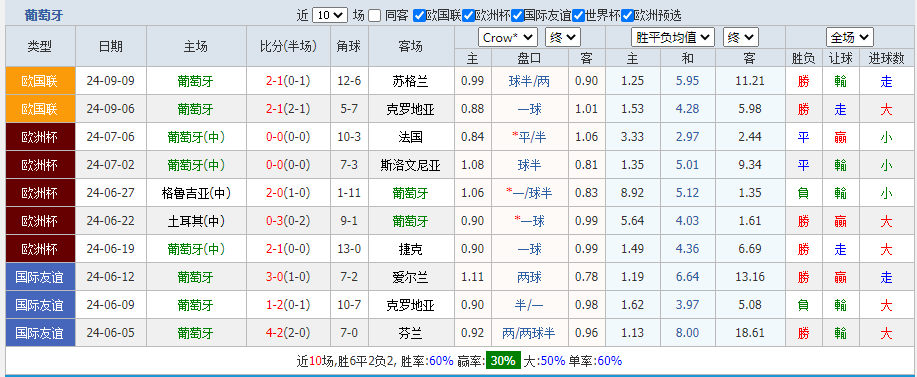Open the 3-0(1-0) score against 爱尔兰
This screenshot has height=377, width=917.
pos(288,277)
